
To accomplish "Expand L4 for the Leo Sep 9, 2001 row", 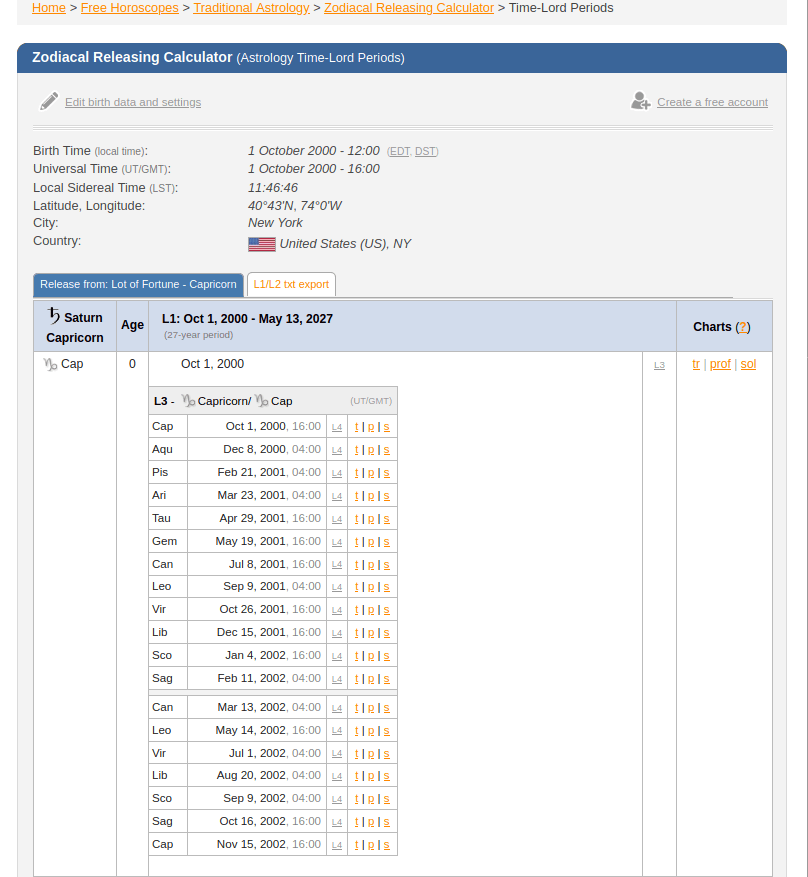I will (x=337, y=587).
